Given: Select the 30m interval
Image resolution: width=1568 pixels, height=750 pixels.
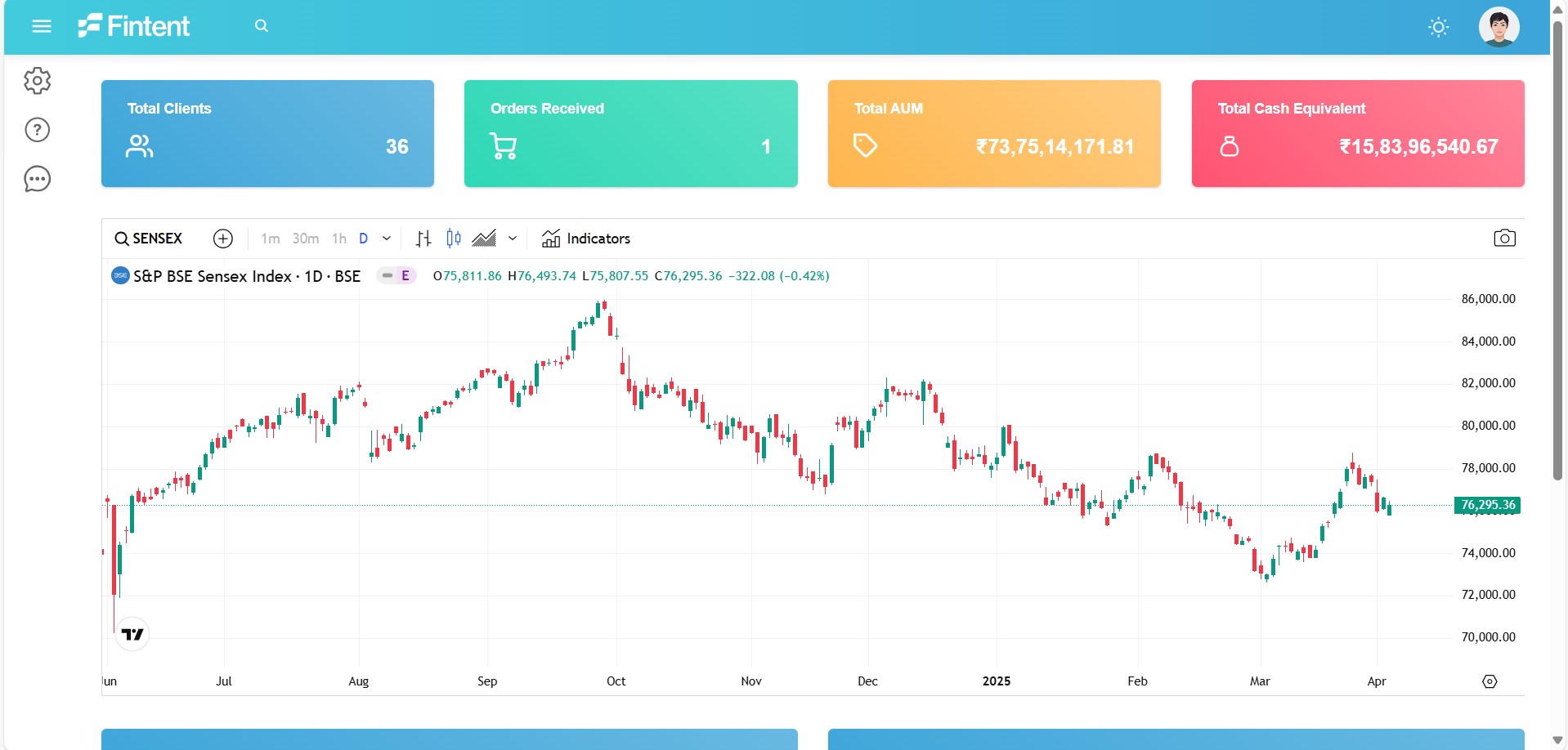Looking at the screenshot, I should pyautogui.click(x=306, y=239).
